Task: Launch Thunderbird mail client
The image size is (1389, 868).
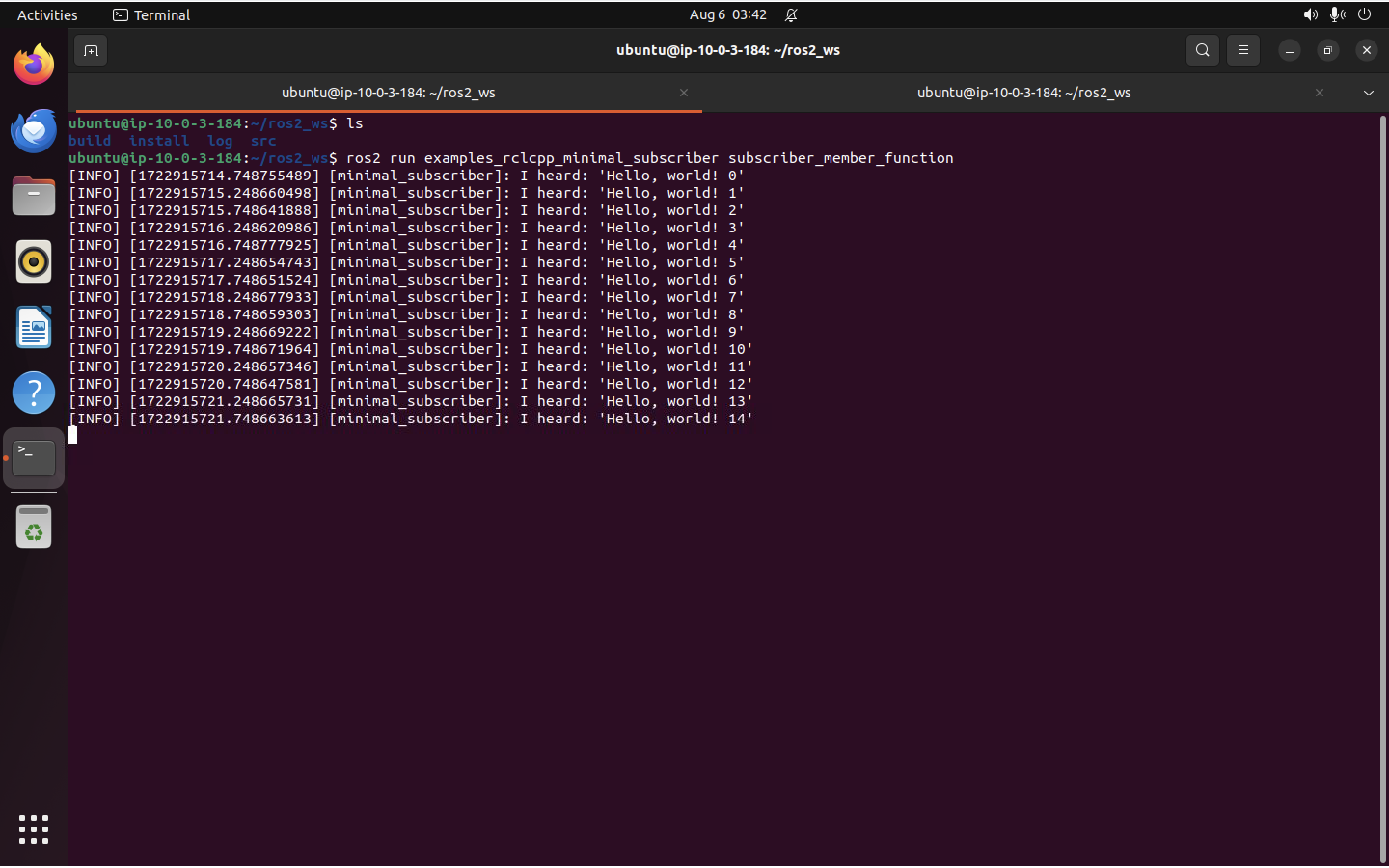Action: click(x=33, y=130)
